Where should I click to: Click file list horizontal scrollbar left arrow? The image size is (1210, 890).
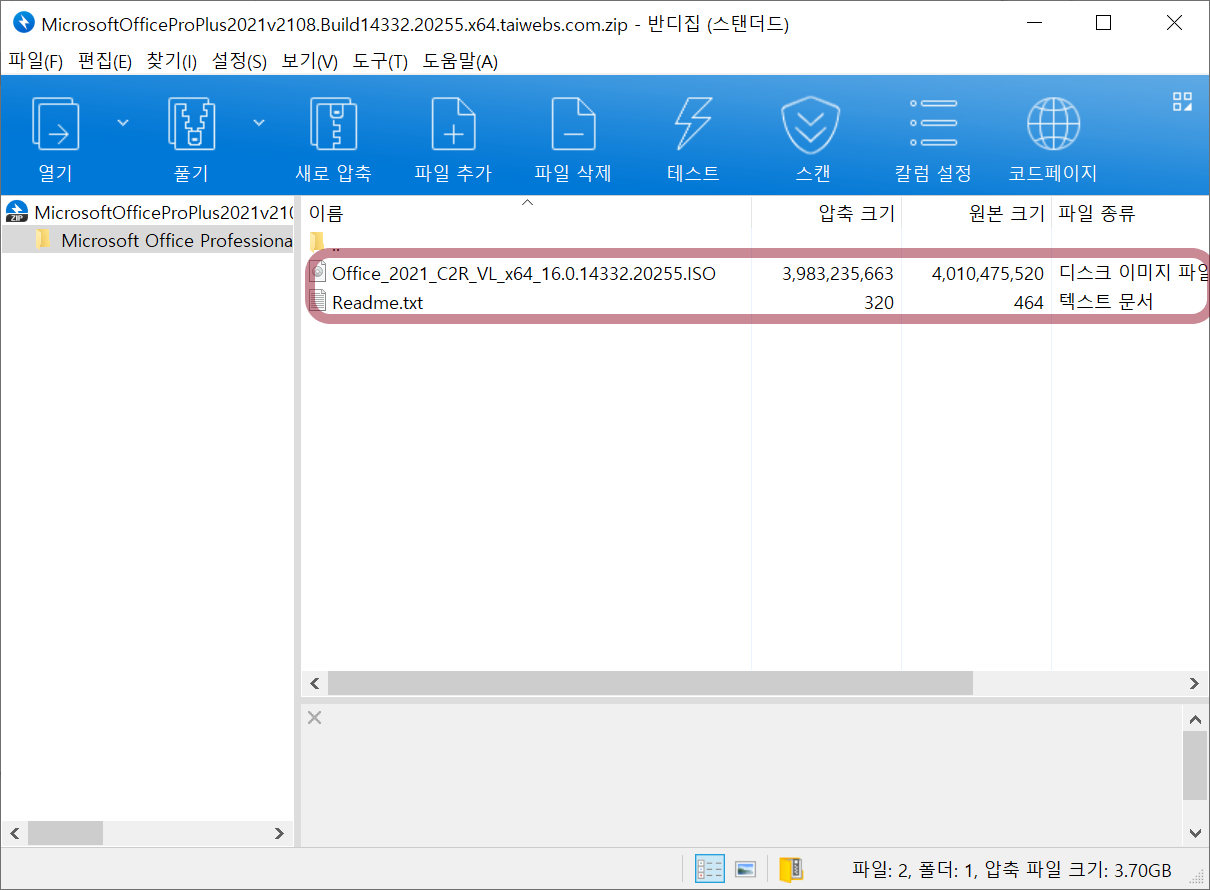coord(314,683)
